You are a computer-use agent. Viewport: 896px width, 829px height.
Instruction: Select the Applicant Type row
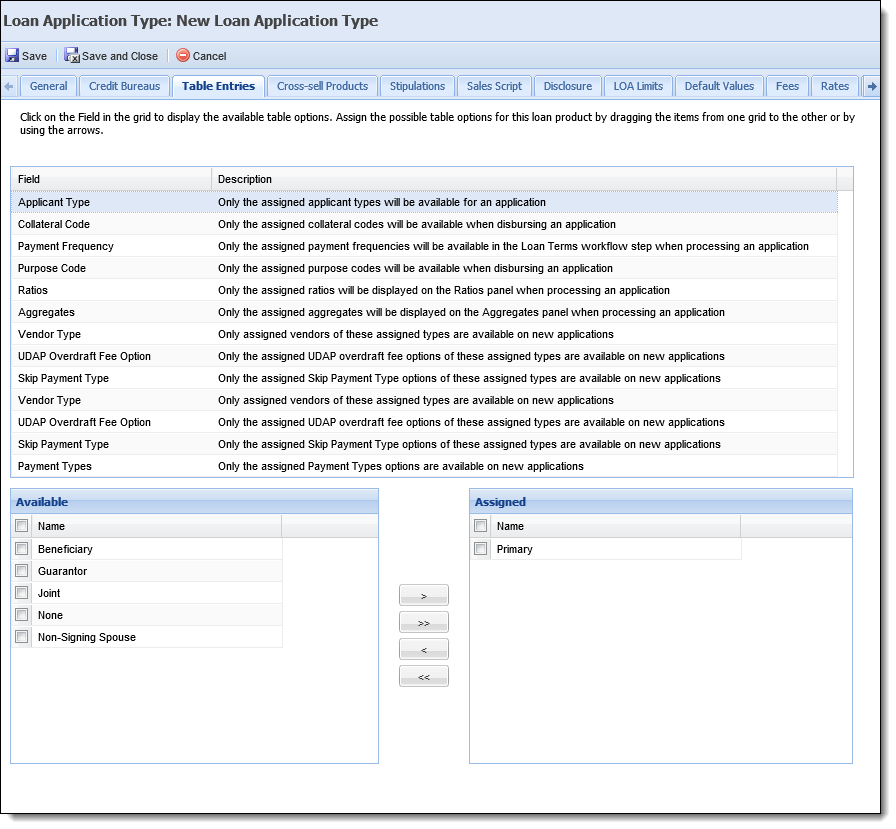pos(424,202)
